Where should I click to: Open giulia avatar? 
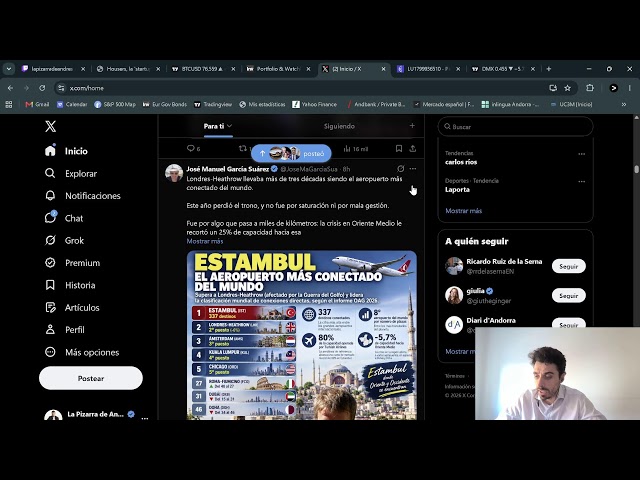(x=454, y=296)
